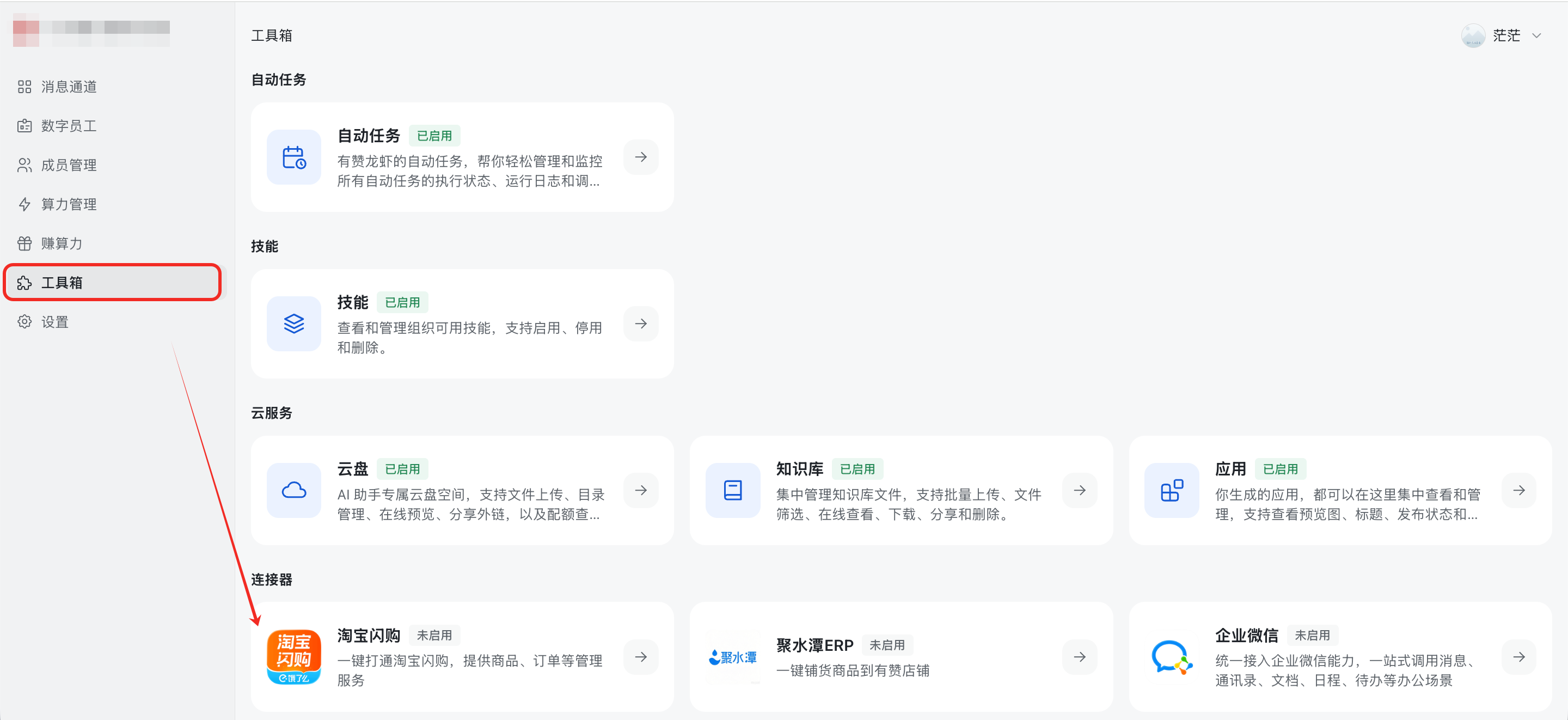The image size is (1568, 720).
Task: Click the 企业微信 chat bubble logo
Action: pyautogui.click(x=1171, y=657)
